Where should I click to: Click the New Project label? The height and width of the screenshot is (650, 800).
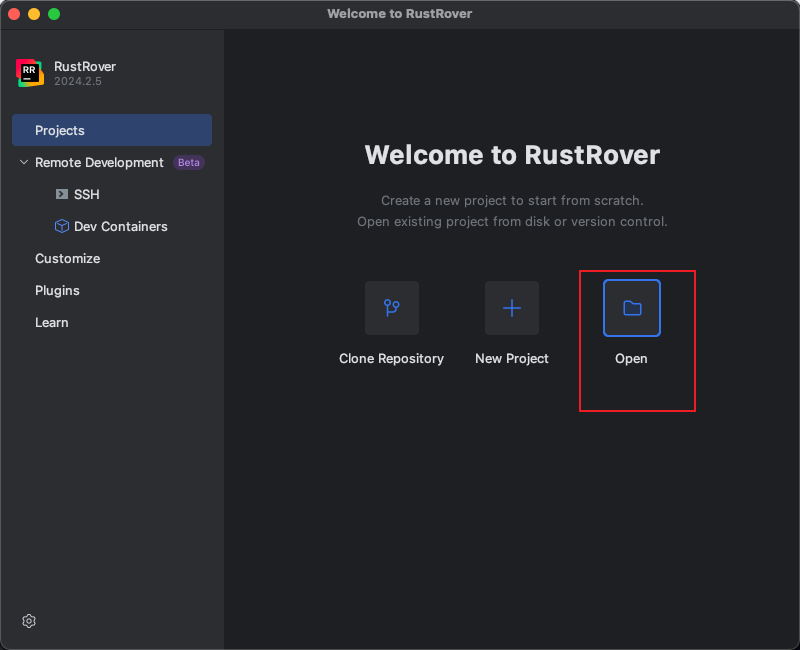512,359
